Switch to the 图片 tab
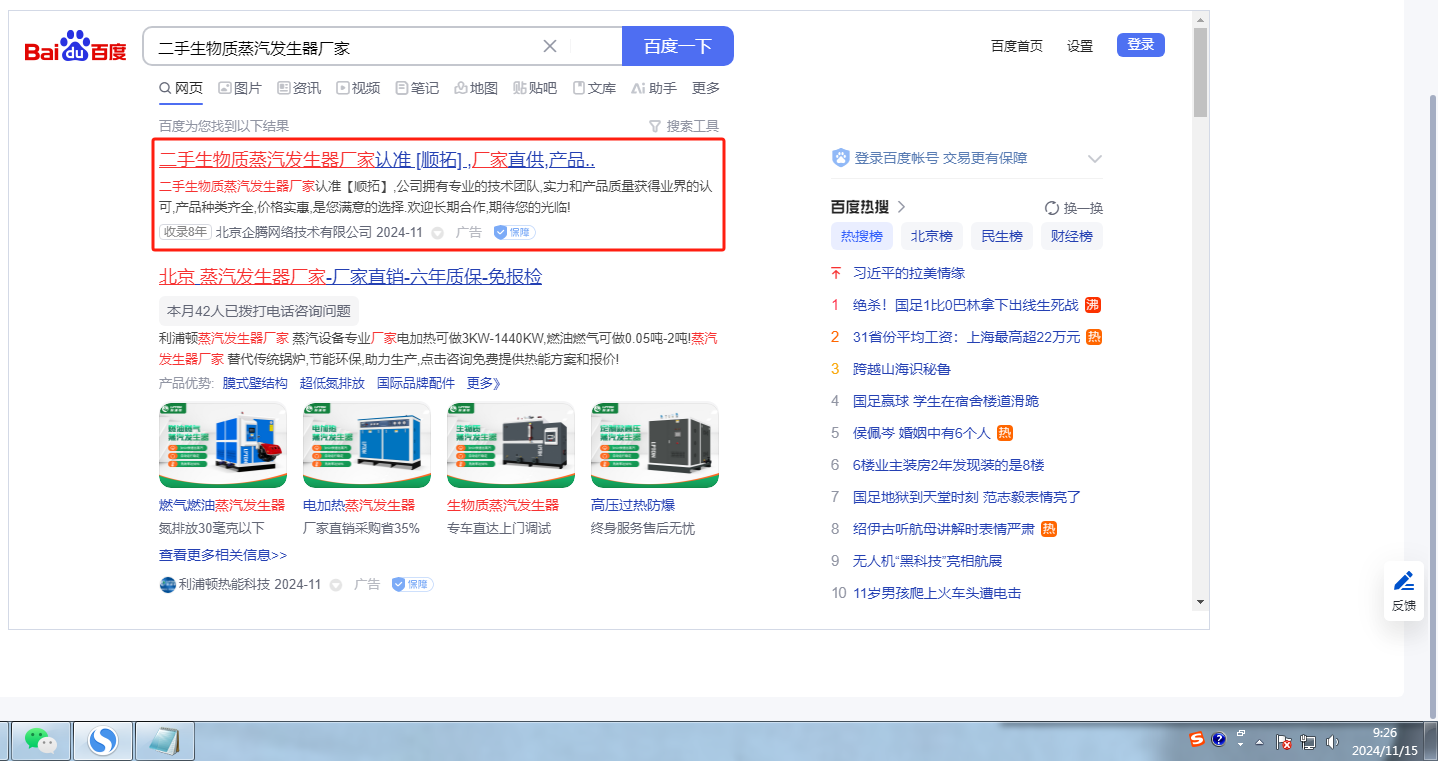The width and height of the screenshot is (1438, 761). [x=240, y=88]
